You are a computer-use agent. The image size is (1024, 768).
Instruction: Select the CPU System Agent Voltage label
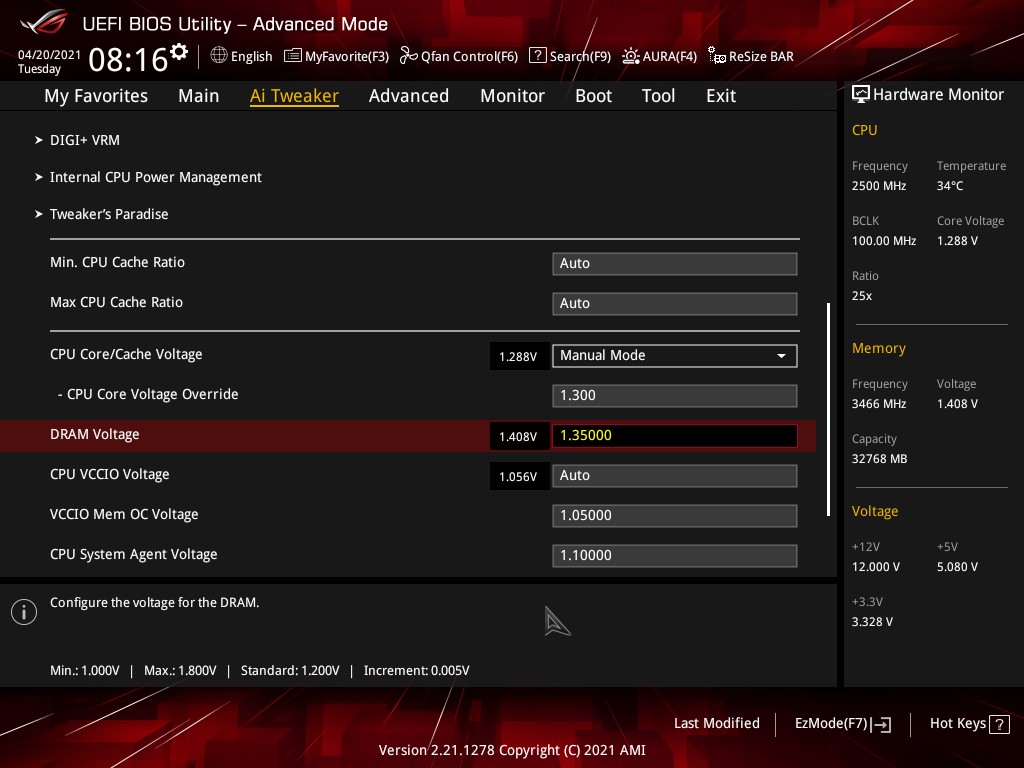point(134,554)
